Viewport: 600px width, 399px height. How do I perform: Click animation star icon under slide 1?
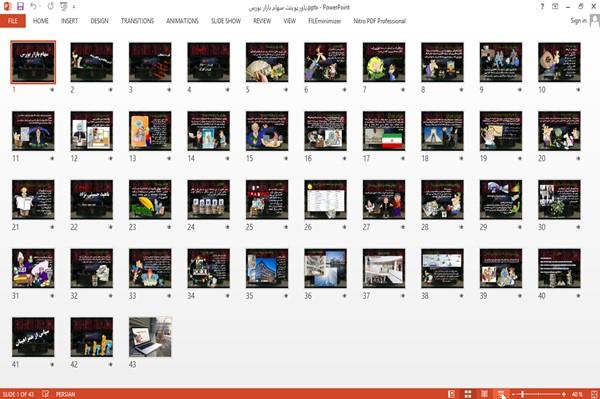coord(52,90)
